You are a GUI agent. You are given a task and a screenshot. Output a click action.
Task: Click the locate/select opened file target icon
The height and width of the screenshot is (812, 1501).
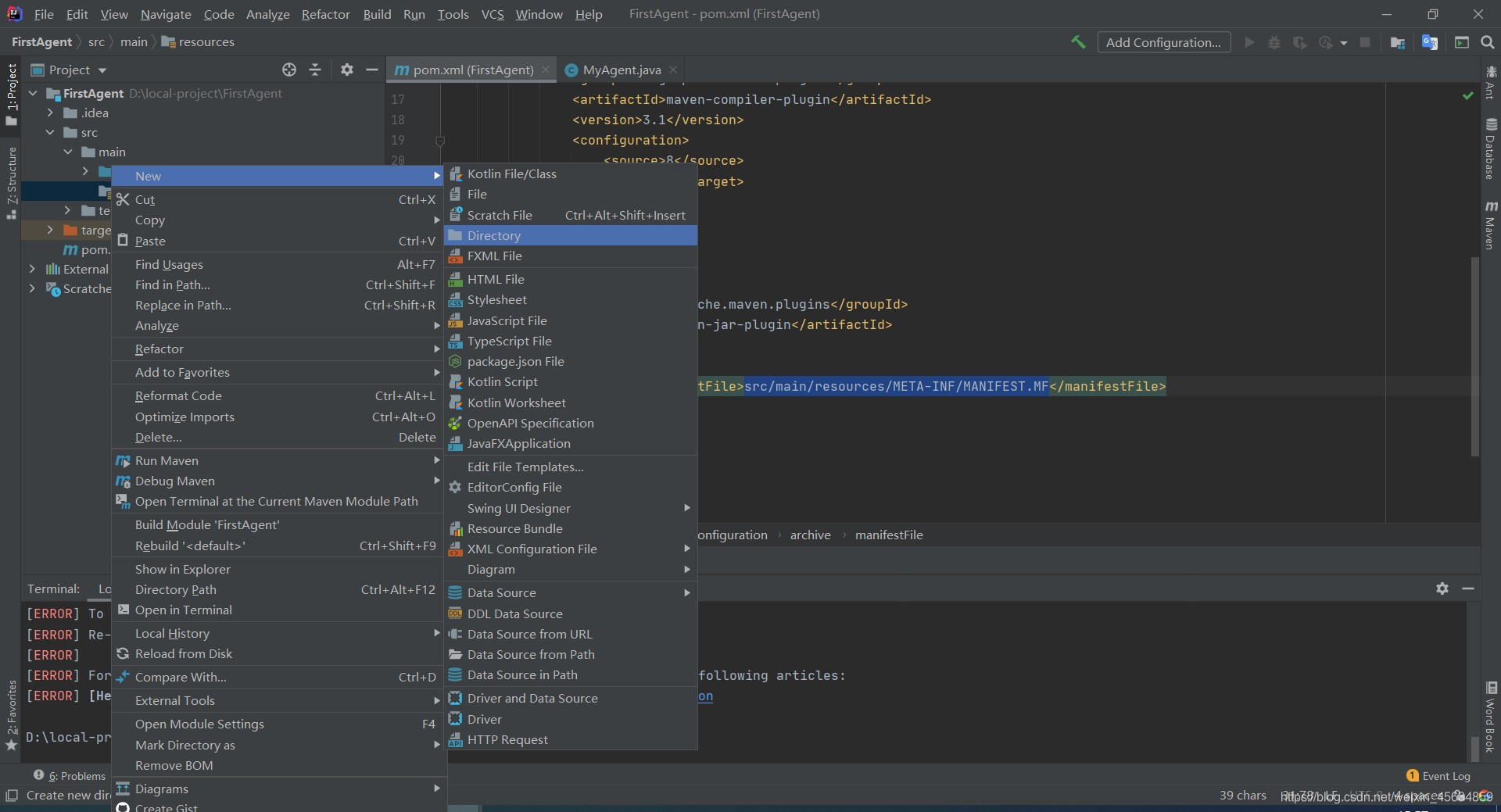pos(289,70)
